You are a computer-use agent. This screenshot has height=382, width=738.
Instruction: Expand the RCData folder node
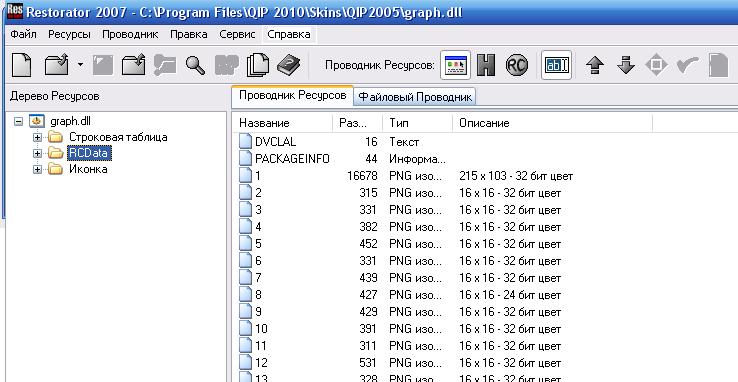tap(37, 153)
